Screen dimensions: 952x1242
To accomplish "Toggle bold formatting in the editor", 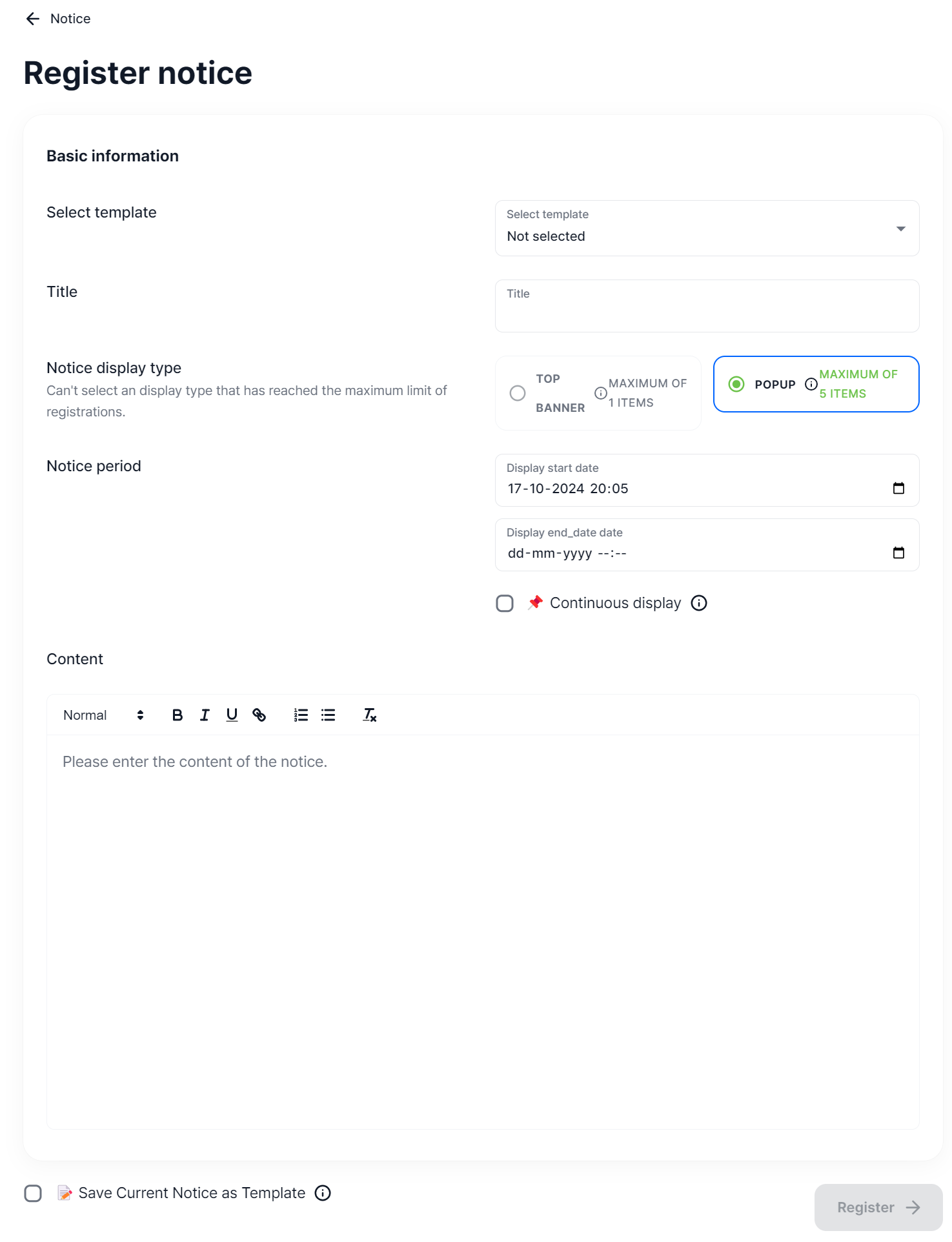I will coord(177,715).
